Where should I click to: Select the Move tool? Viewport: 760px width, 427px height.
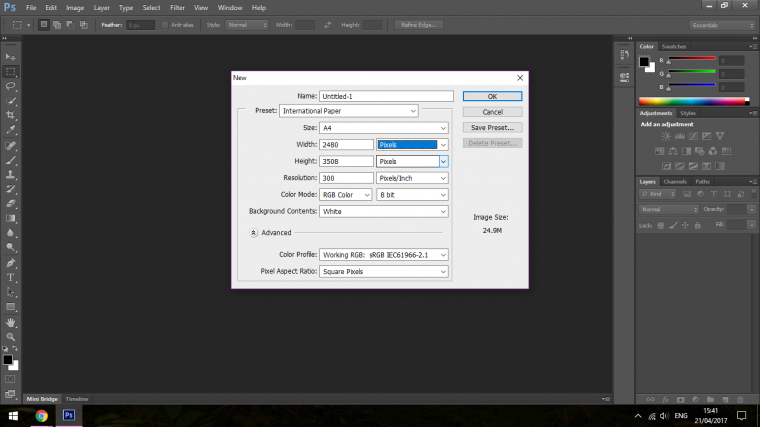click(11, 57)
